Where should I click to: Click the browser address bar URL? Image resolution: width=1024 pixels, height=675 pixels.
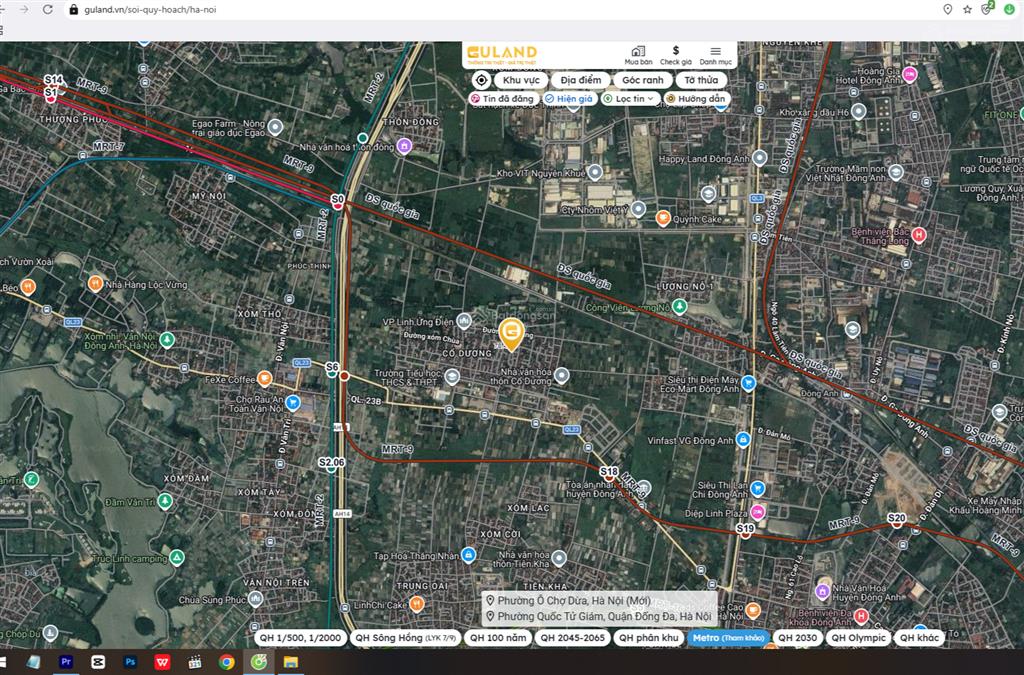pos(150,10)
